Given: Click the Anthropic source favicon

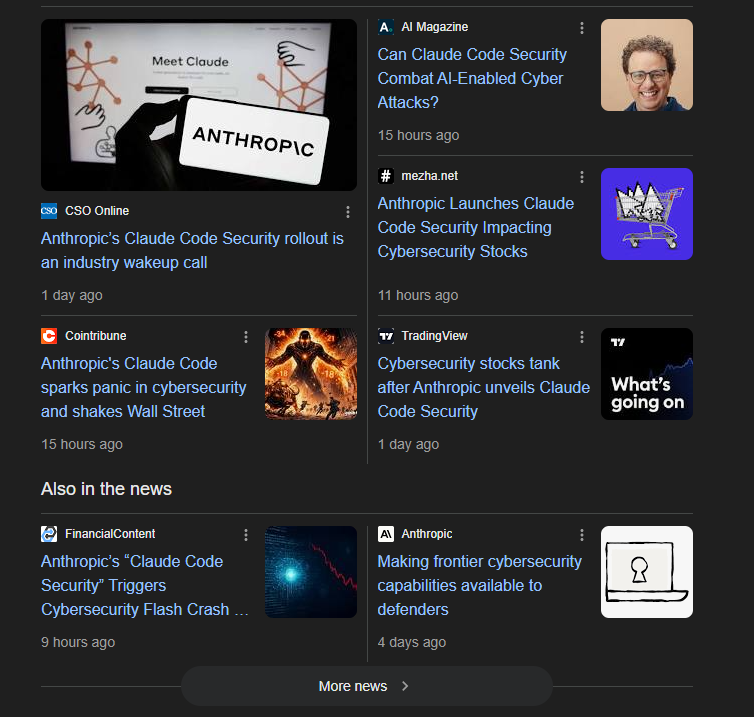Looking at the screenshot, I should [386, 534].
